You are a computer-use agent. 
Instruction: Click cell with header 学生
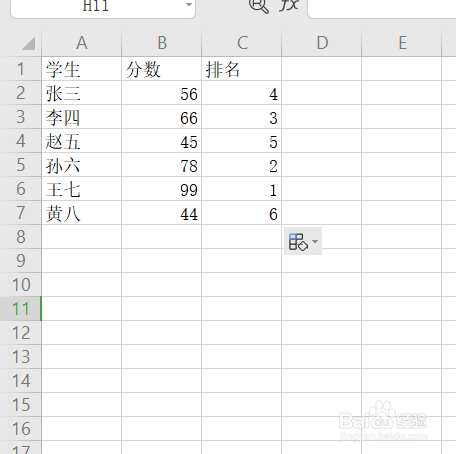(x=82, y=69)
